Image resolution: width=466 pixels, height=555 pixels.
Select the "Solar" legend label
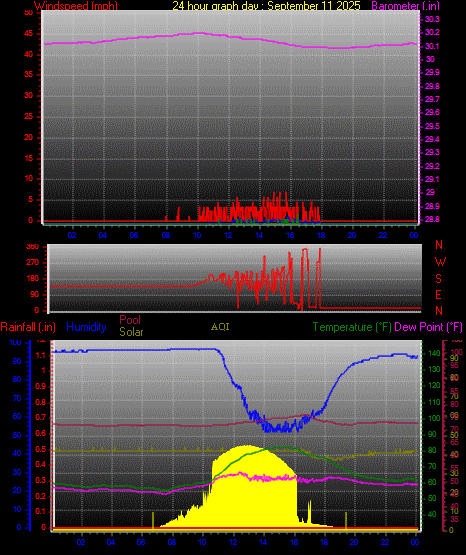pos(131,332)
